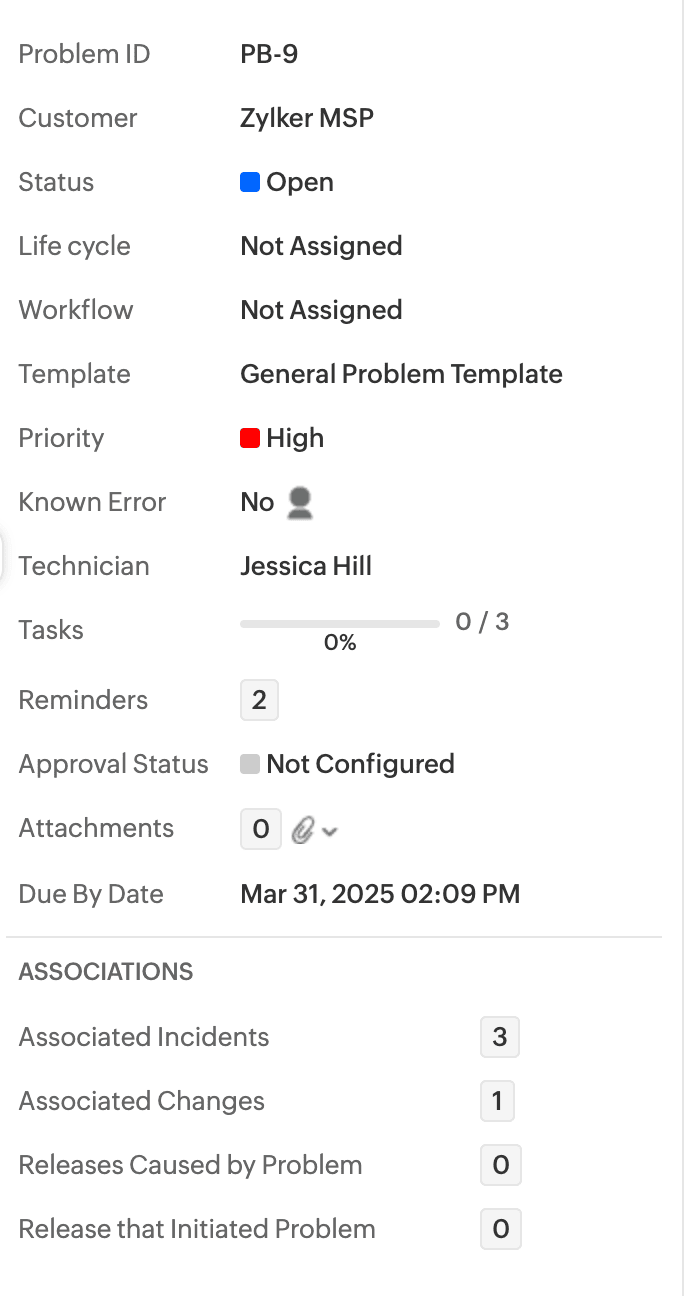This screenshot has width=684, height=1296.
Task: Open the Associated Changes count
Action: pos(497,1101)
